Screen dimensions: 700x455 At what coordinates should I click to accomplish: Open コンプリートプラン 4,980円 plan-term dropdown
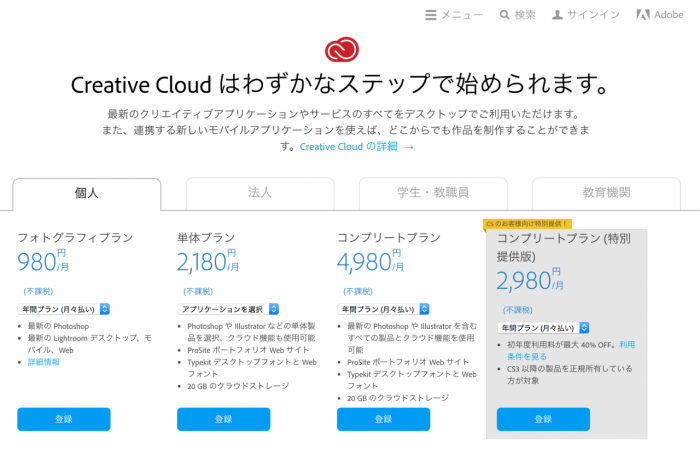383,309
